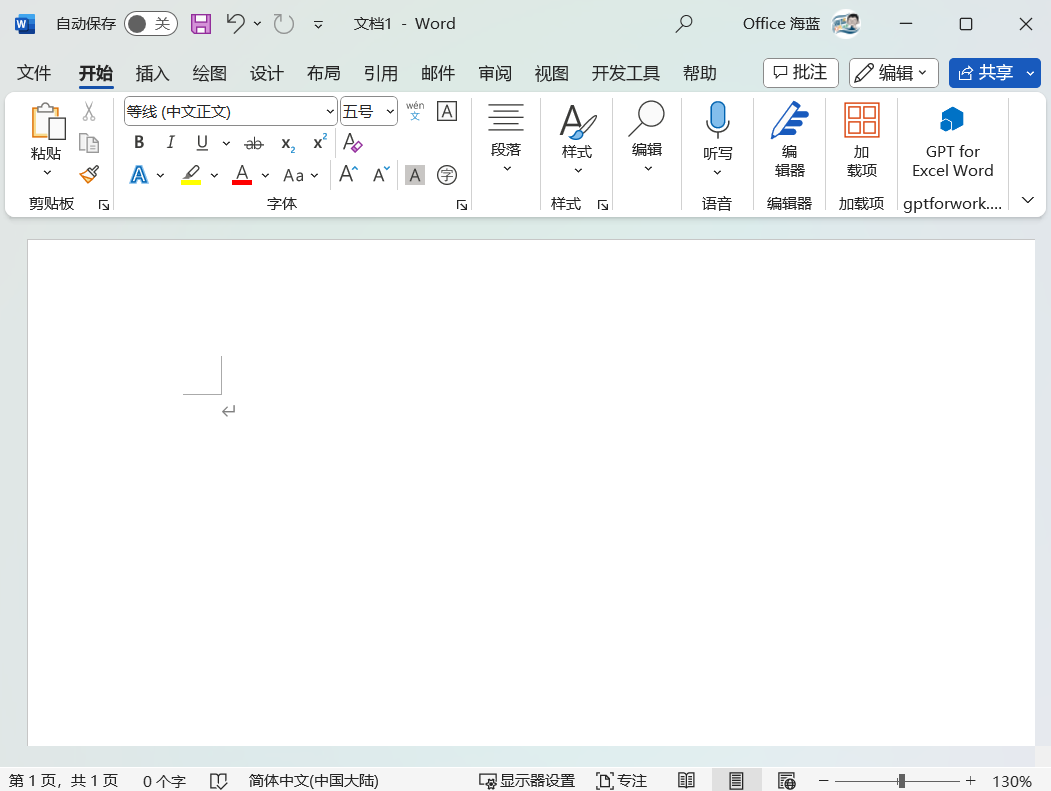
Task: Increase font size with A up icon
Action: [x=349, y=175]
